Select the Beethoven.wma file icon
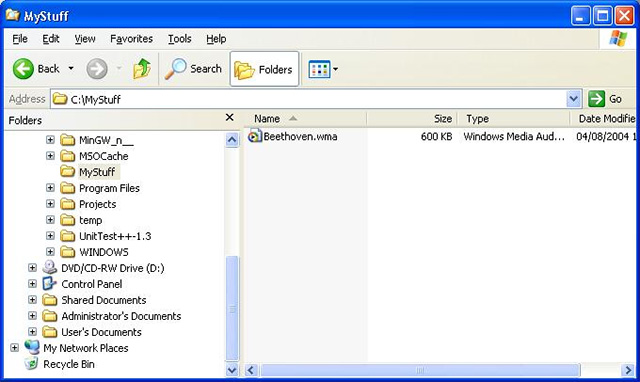This screenshot has width=640, height=382. click(254, 136)
